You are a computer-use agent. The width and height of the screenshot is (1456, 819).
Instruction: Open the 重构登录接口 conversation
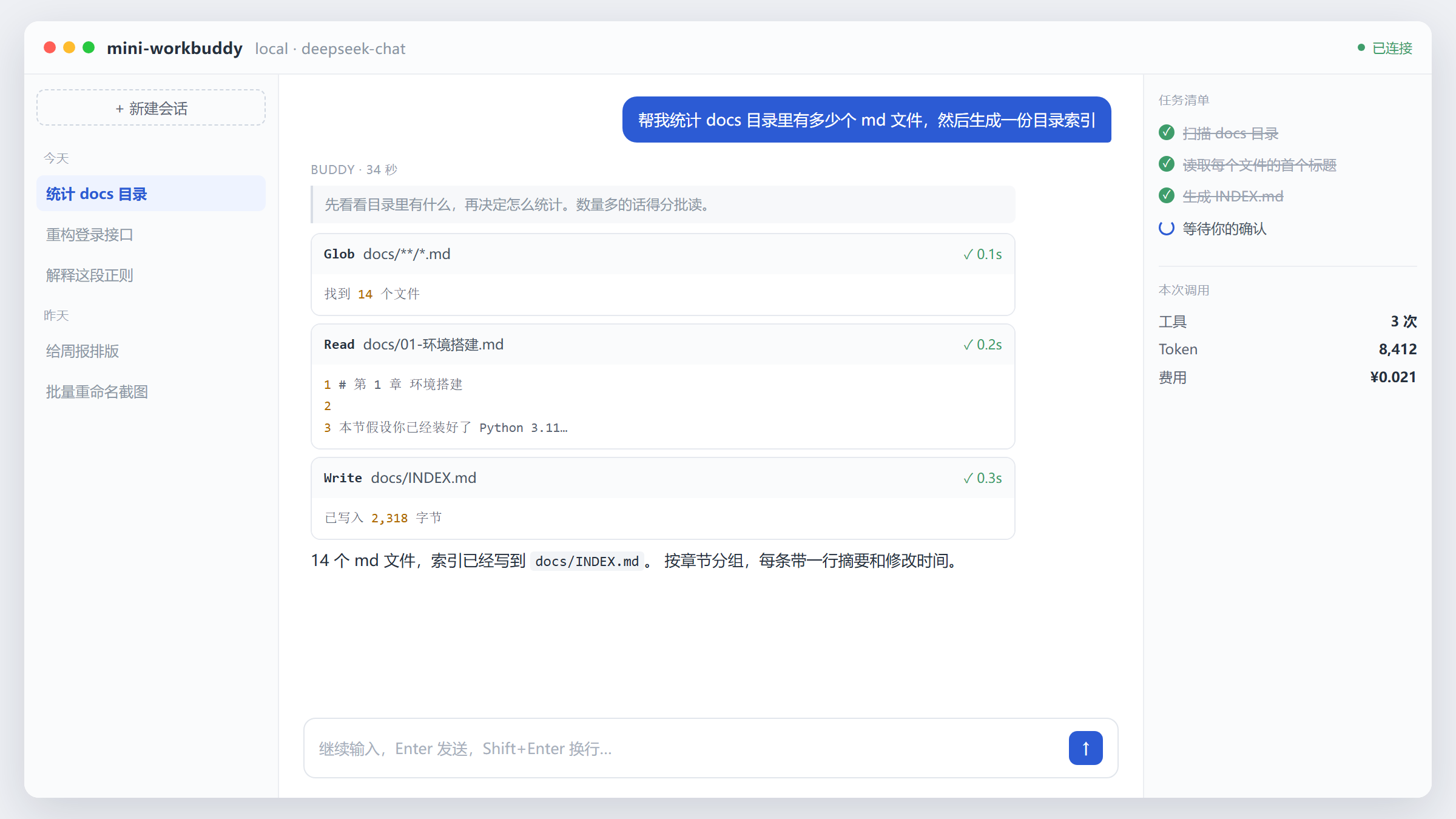tap(151, 234)
